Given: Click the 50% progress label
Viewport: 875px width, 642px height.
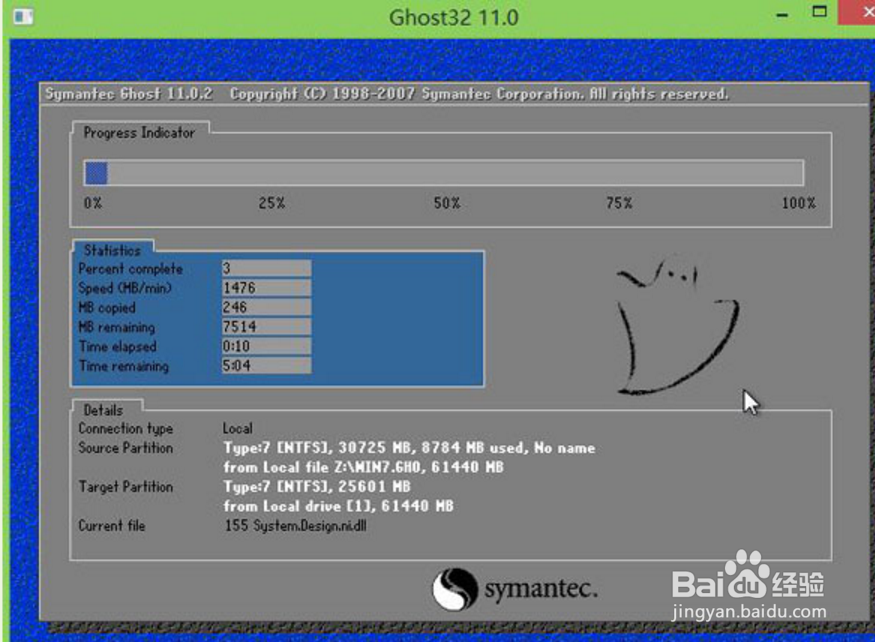Looking at the screenshot, I should (x=448, y=203).
